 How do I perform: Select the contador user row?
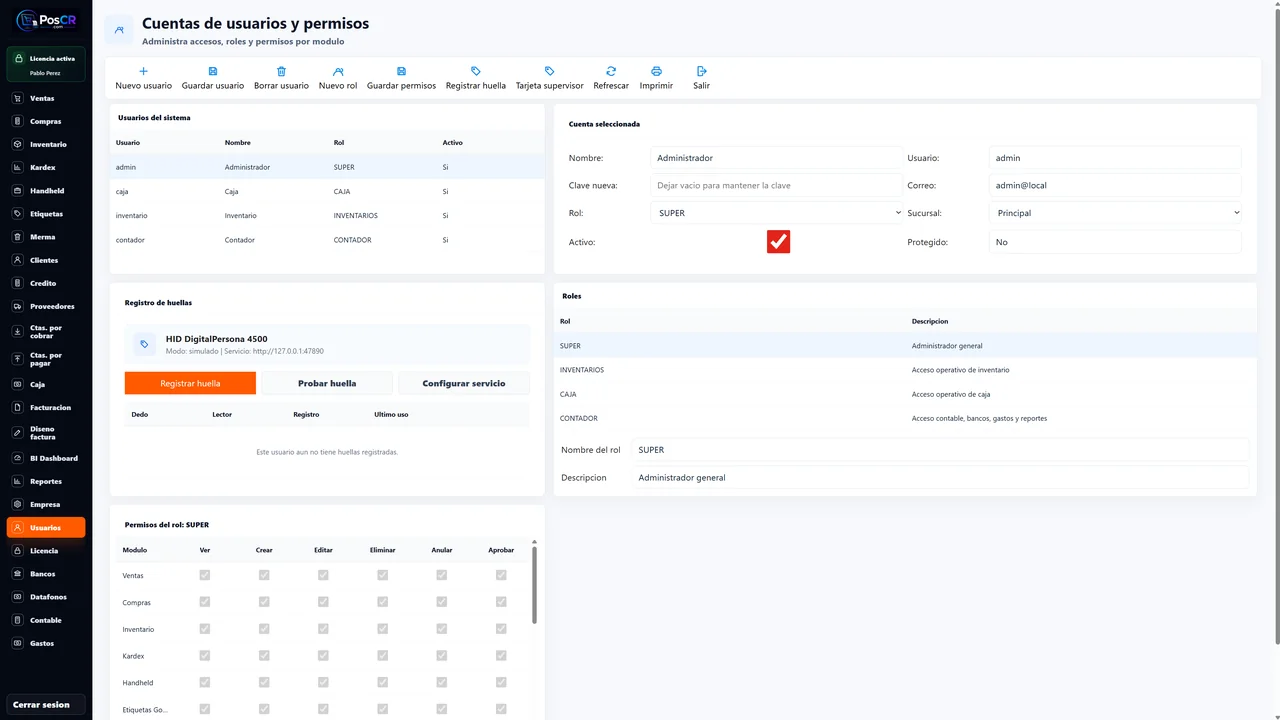pyautogui.click(x=327, y=240)
